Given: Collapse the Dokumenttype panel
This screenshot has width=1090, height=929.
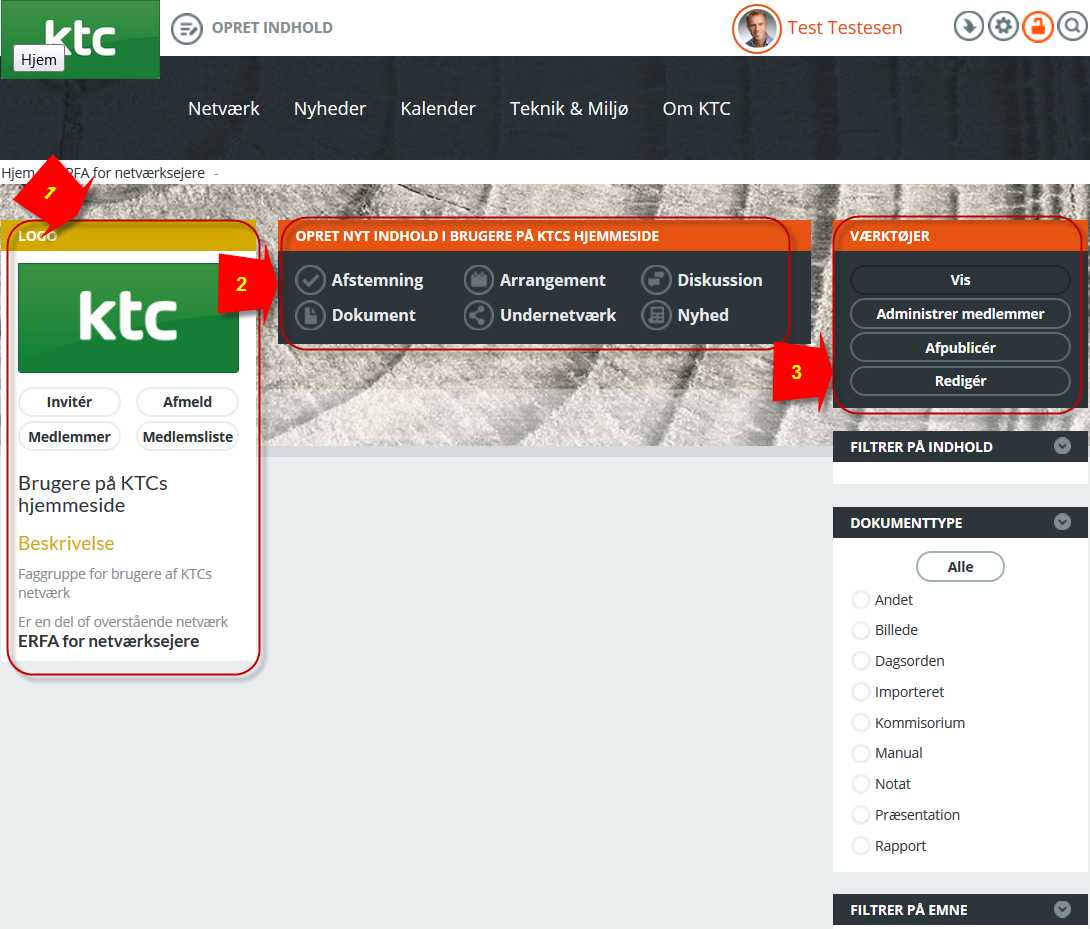Looking at the screenshot, I should tap(1062, 522).
